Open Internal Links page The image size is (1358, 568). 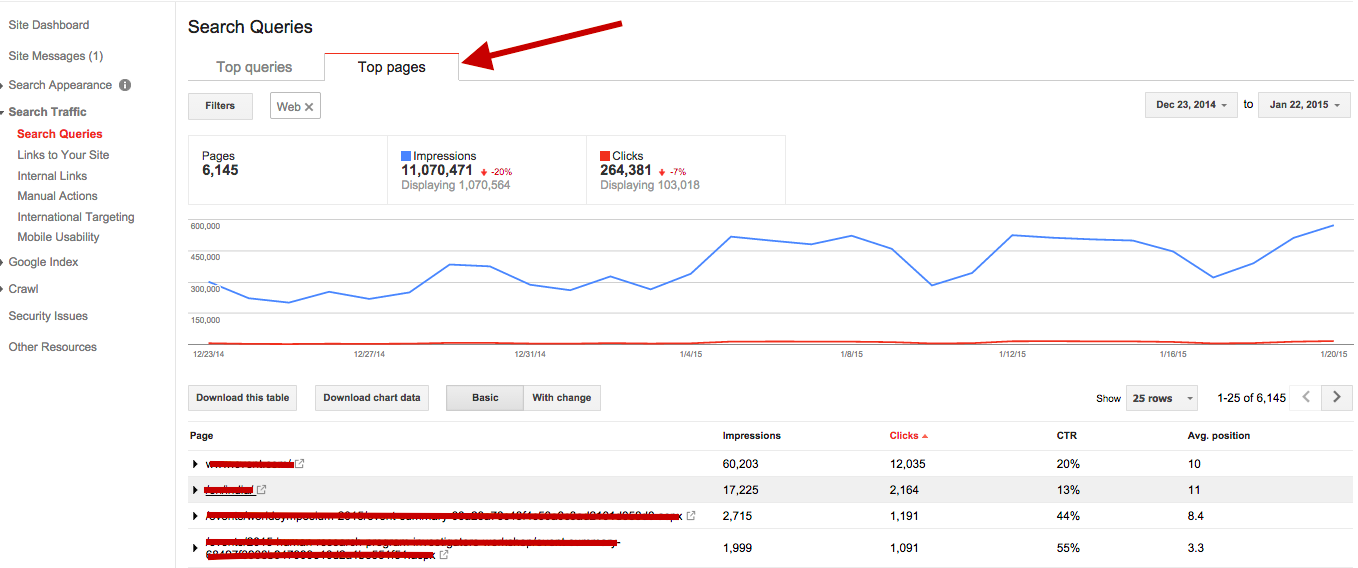coord(52,176)
